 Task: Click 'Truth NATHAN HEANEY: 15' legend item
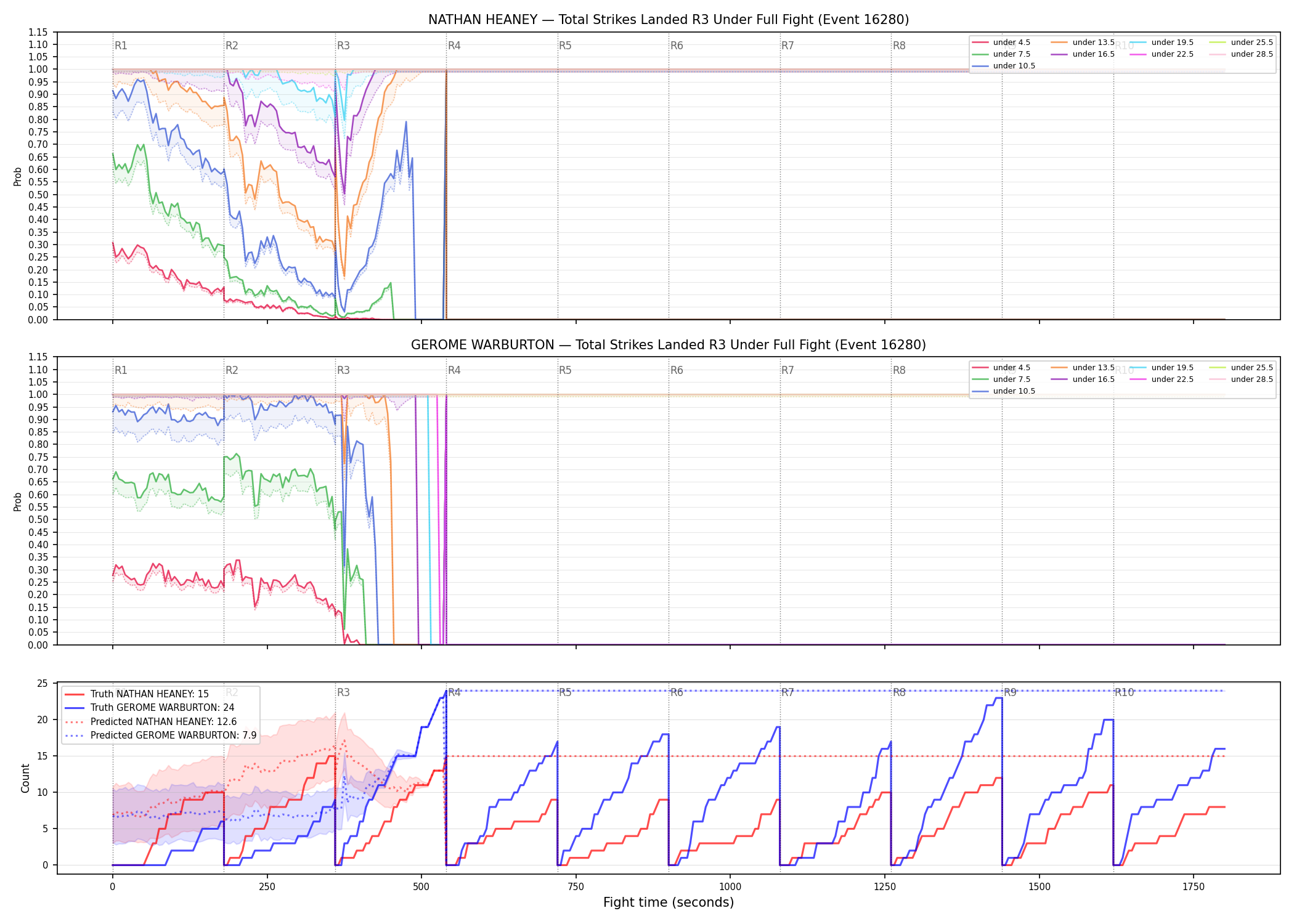[137, 694]
